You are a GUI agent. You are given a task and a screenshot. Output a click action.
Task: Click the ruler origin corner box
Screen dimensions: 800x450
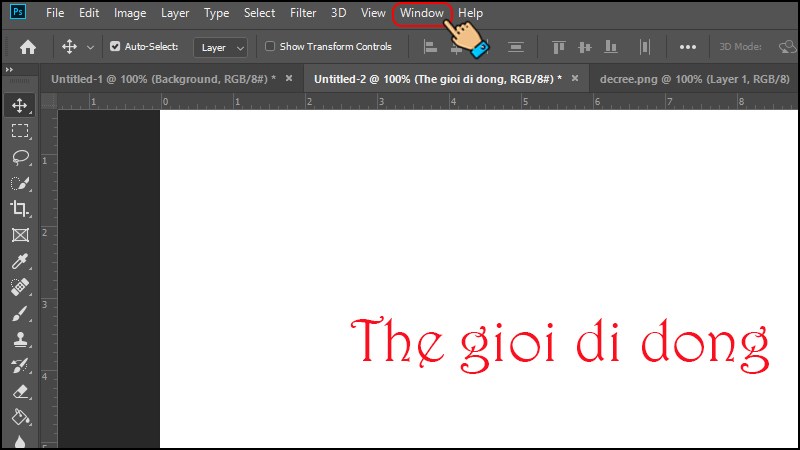point(49,102)
